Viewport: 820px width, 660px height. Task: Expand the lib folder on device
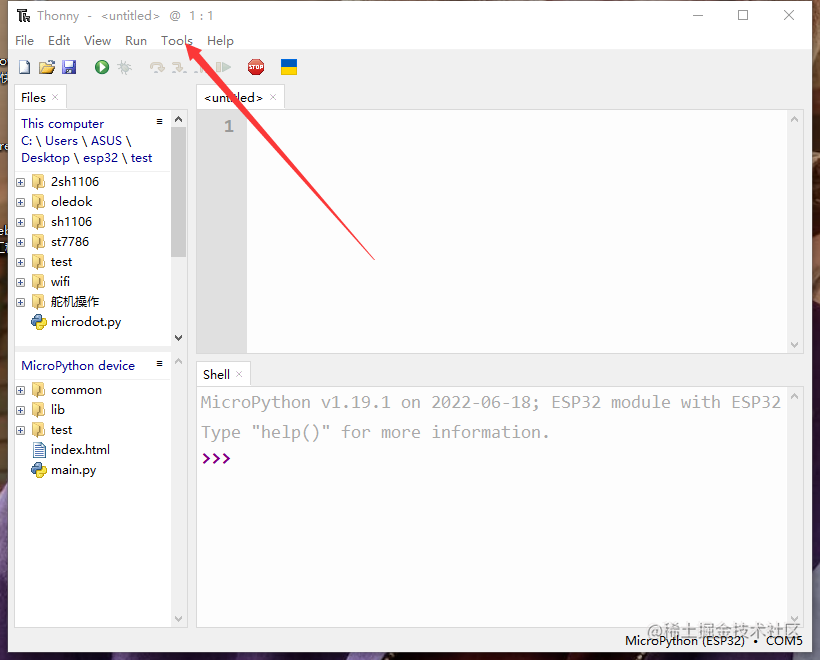click(x=21, y=410)
